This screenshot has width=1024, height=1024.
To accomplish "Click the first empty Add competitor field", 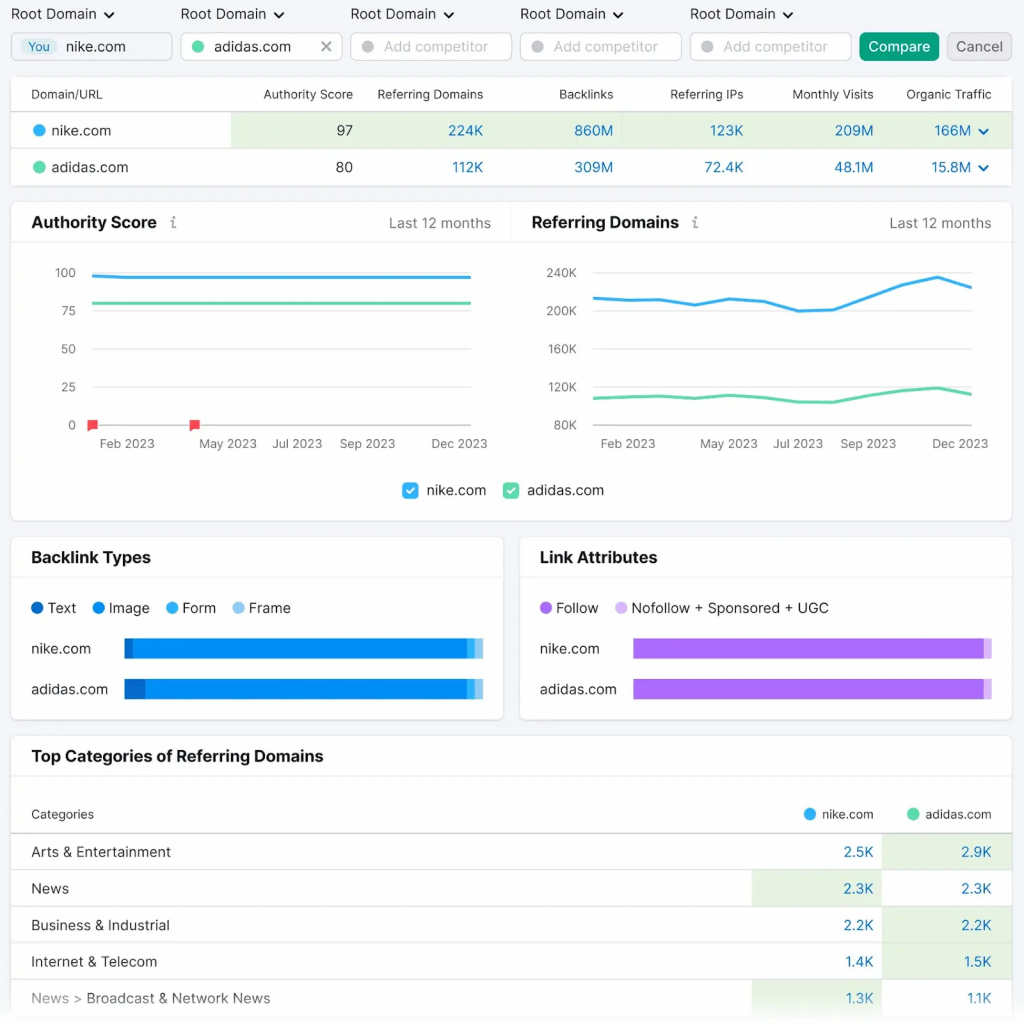I will coord(431,47).
